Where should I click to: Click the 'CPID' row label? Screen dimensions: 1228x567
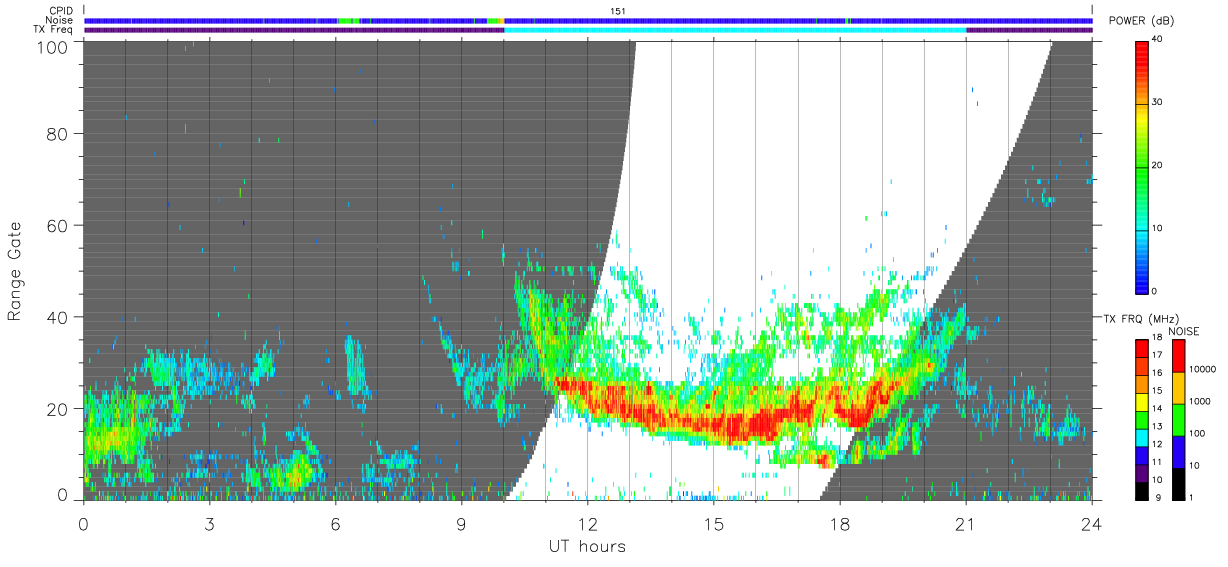(x=62, y=11)
